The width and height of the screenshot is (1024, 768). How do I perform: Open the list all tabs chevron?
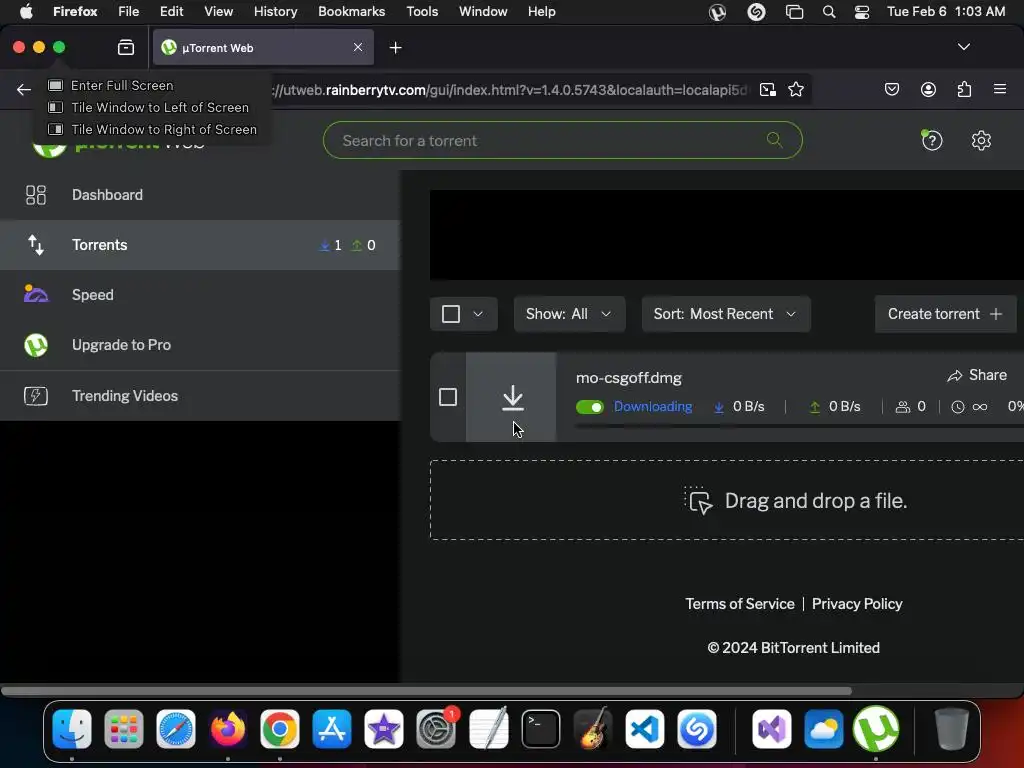click(x=963, y=47)
